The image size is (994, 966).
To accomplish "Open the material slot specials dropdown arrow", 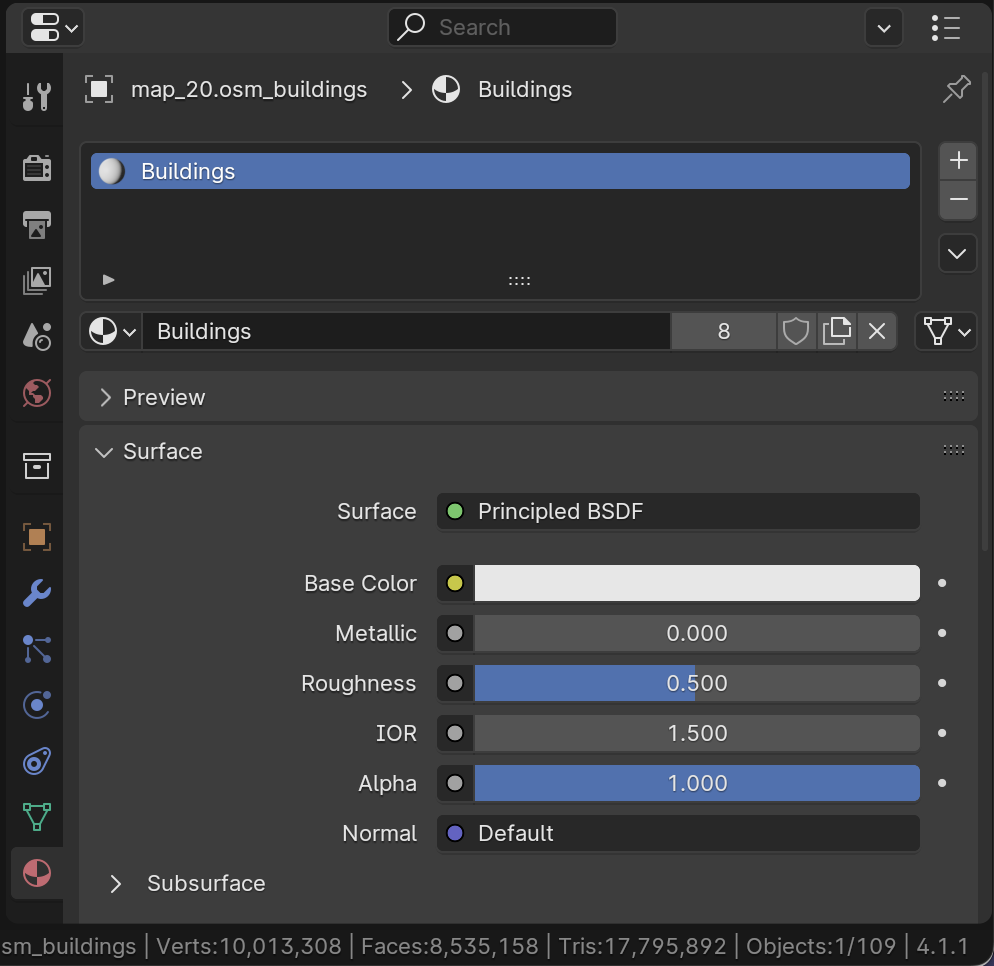I will (x=957, y=253).
